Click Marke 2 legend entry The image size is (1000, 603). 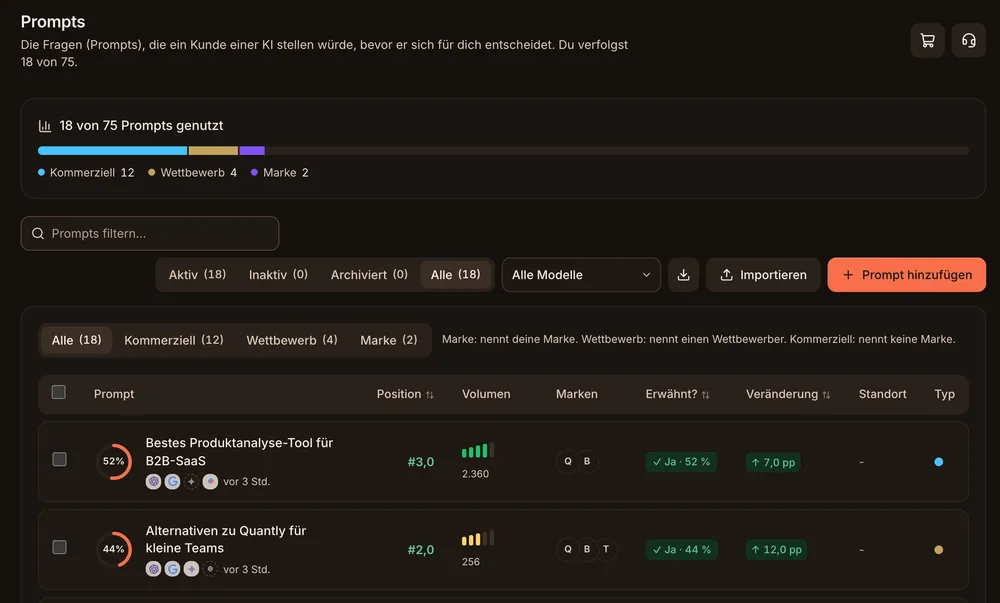coord(279,173)
